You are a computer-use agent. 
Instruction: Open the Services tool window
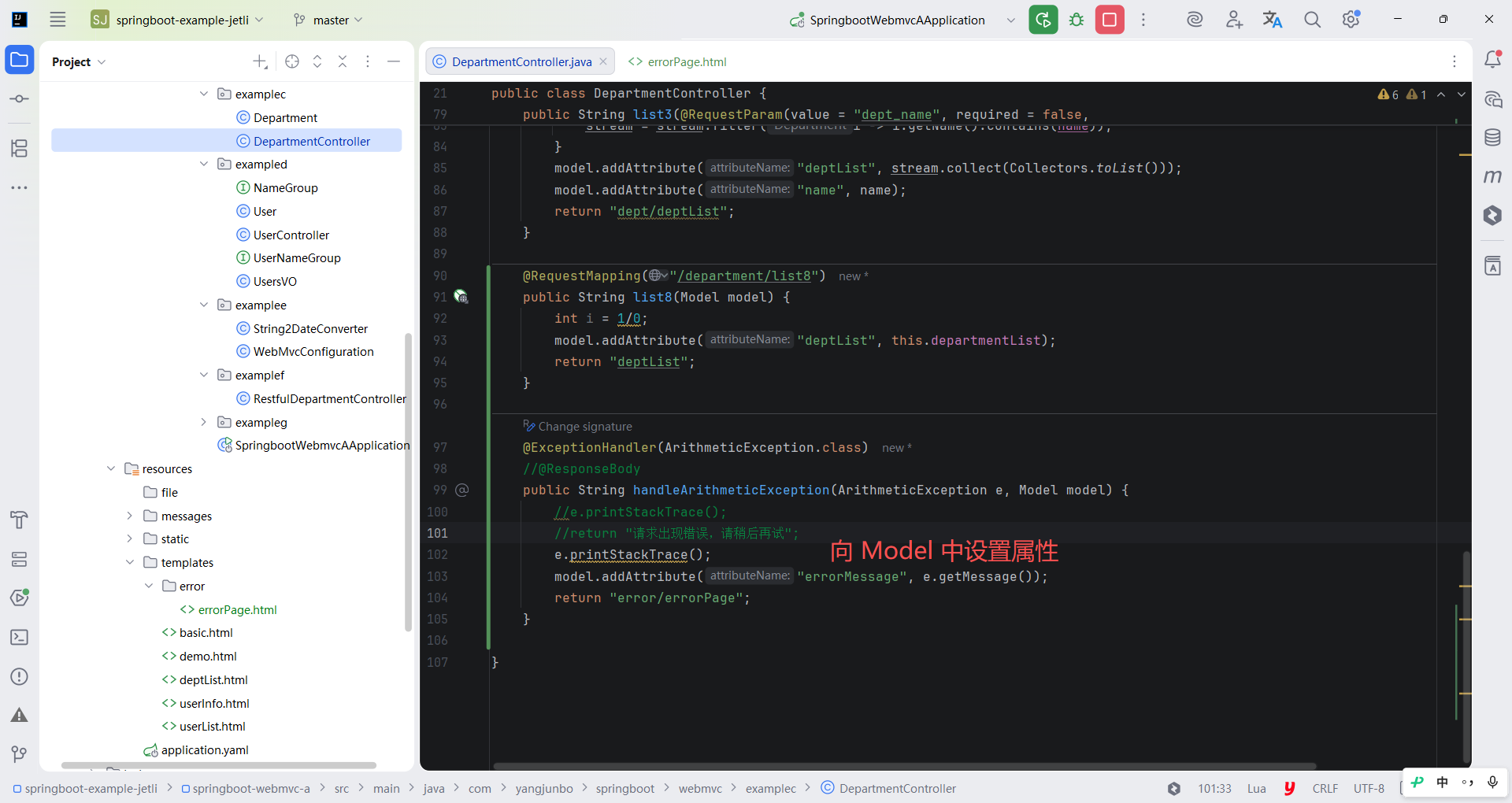click(x=20, y=559)
